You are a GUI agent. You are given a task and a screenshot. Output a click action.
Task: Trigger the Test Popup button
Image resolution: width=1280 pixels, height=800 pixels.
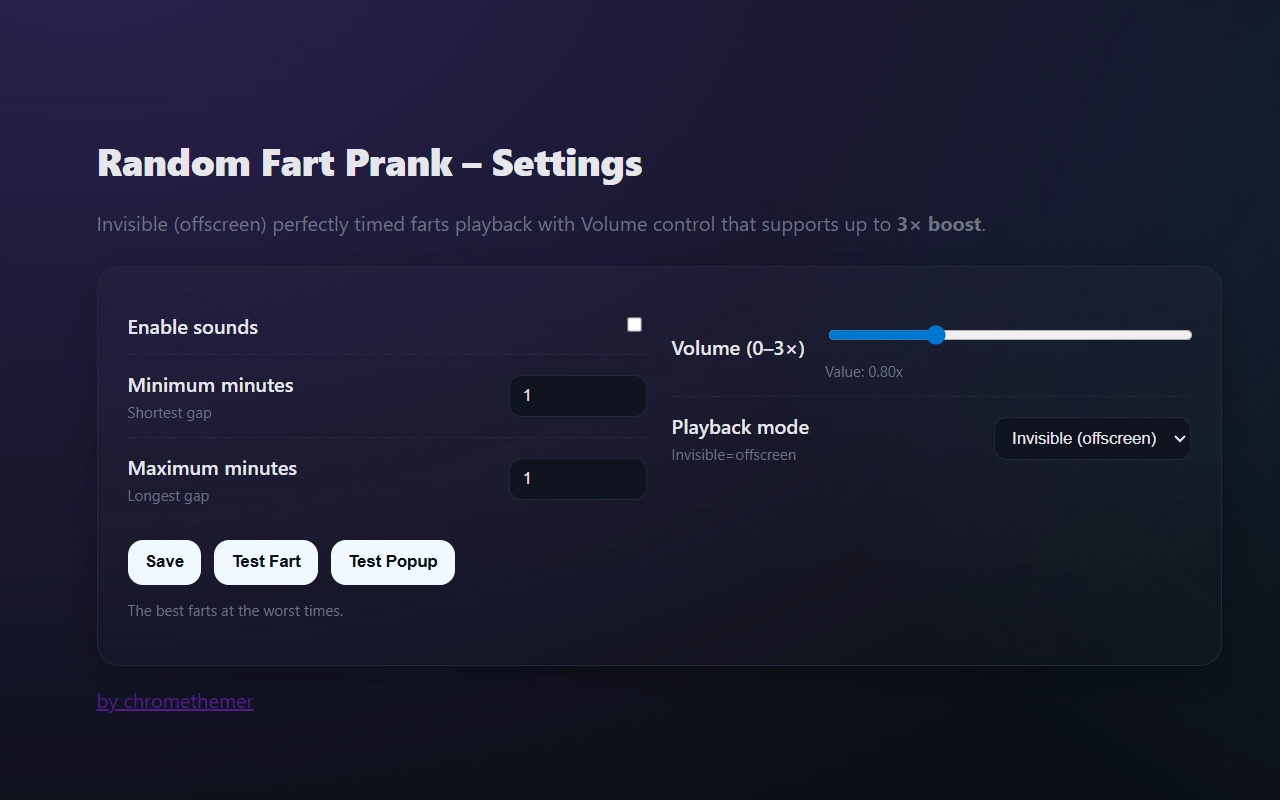click(393, 562)
